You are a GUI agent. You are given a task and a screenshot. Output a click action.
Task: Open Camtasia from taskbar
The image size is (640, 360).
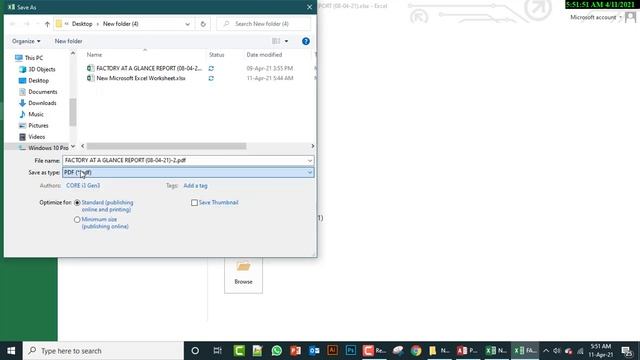click(x=239, y=351)
